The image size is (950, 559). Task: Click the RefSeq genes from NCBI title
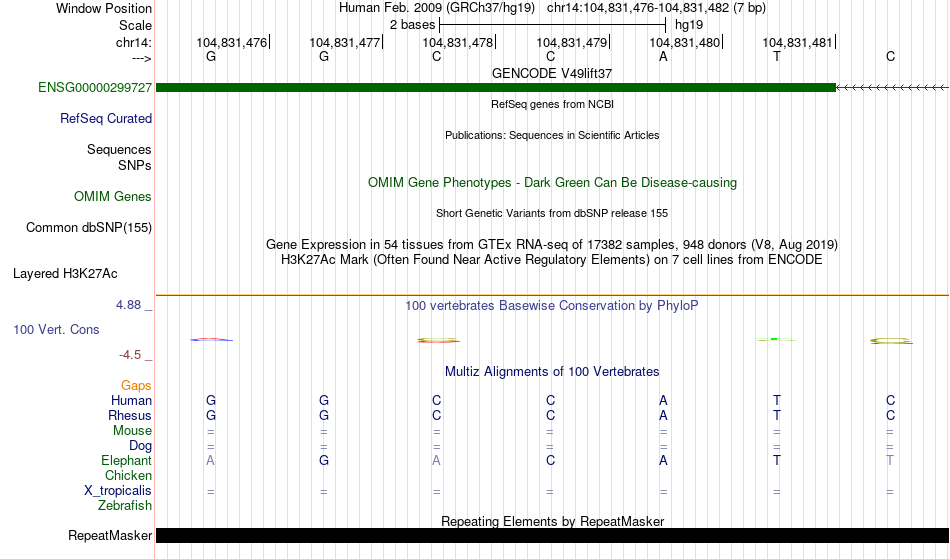coord(553,104)
